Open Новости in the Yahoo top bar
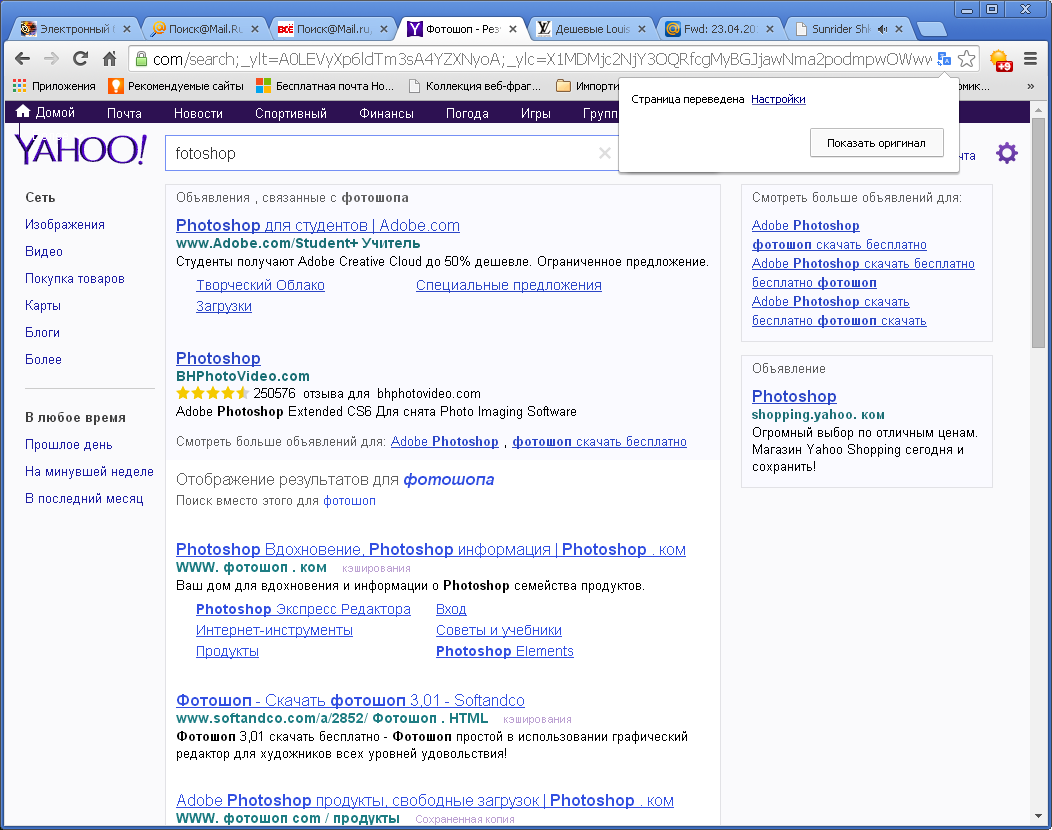 tap(198, 113)
